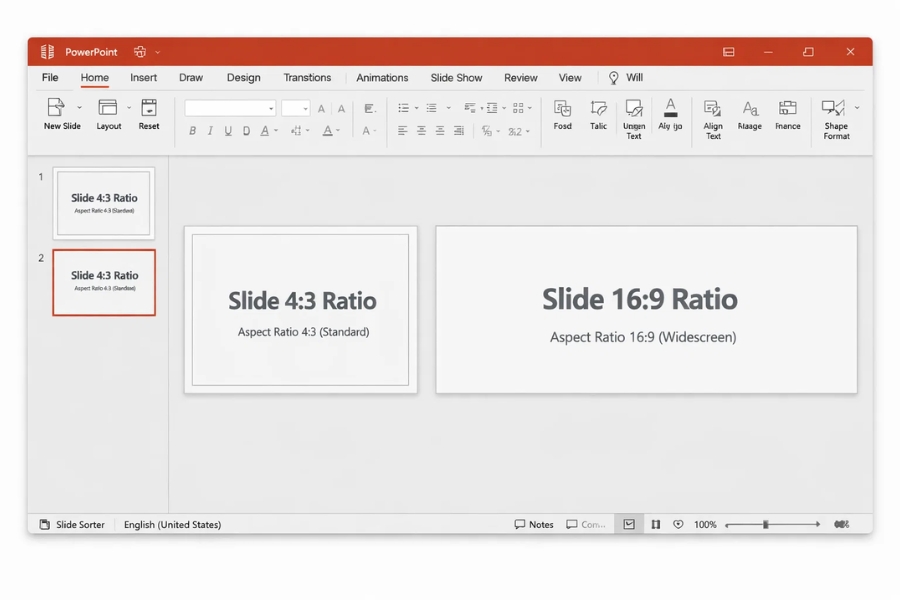The image size is (900, 600).
Task: Click the Slide Sorter view button
Action: click(71, 524)
